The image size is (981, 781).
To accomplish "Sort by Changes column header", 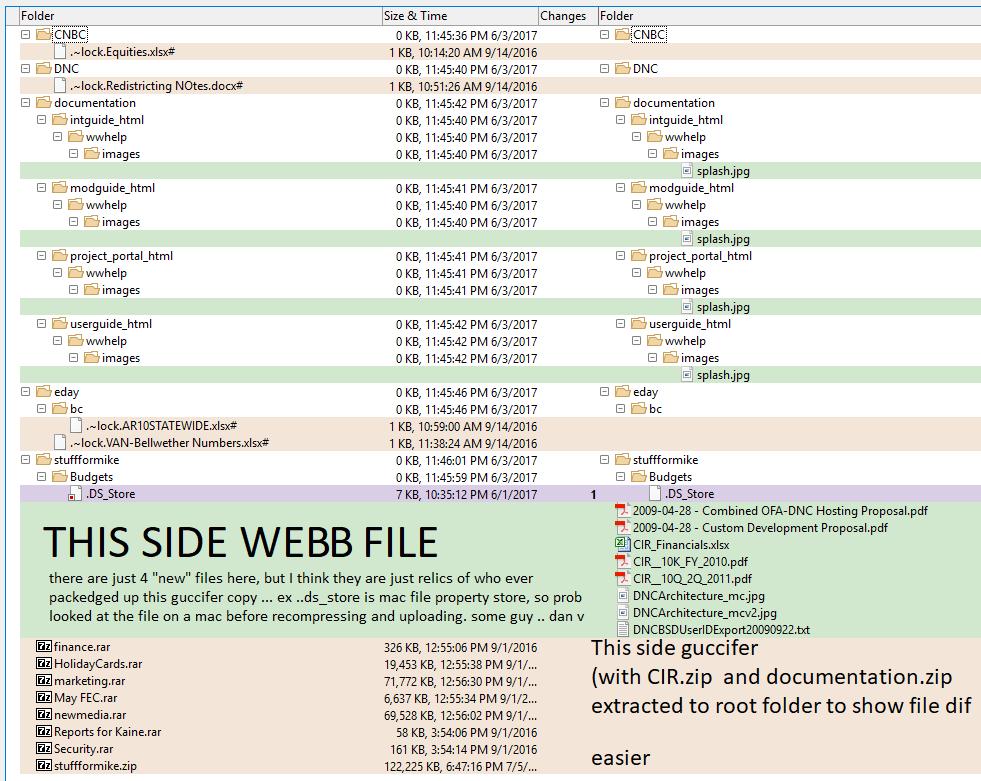I will click(568, 16).
